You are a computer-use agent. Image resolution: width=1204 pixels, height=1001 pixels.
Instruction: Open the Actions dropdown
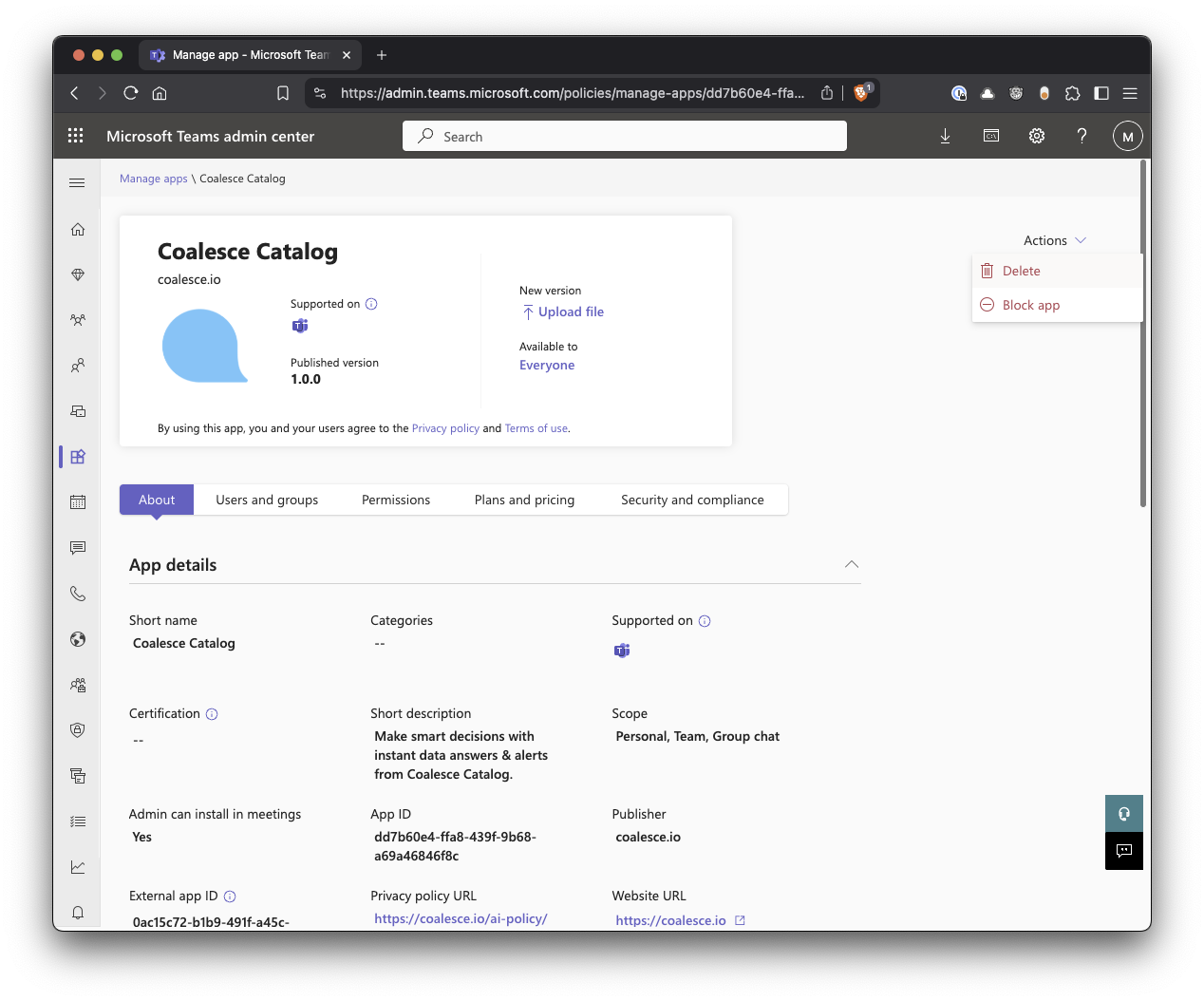coord(1054,240)
